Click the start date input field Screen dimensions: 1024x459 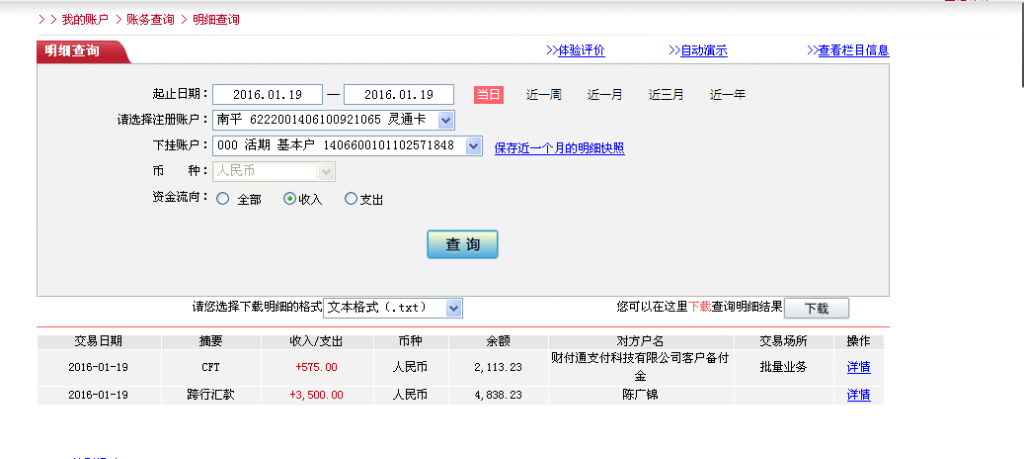(267, 95)
